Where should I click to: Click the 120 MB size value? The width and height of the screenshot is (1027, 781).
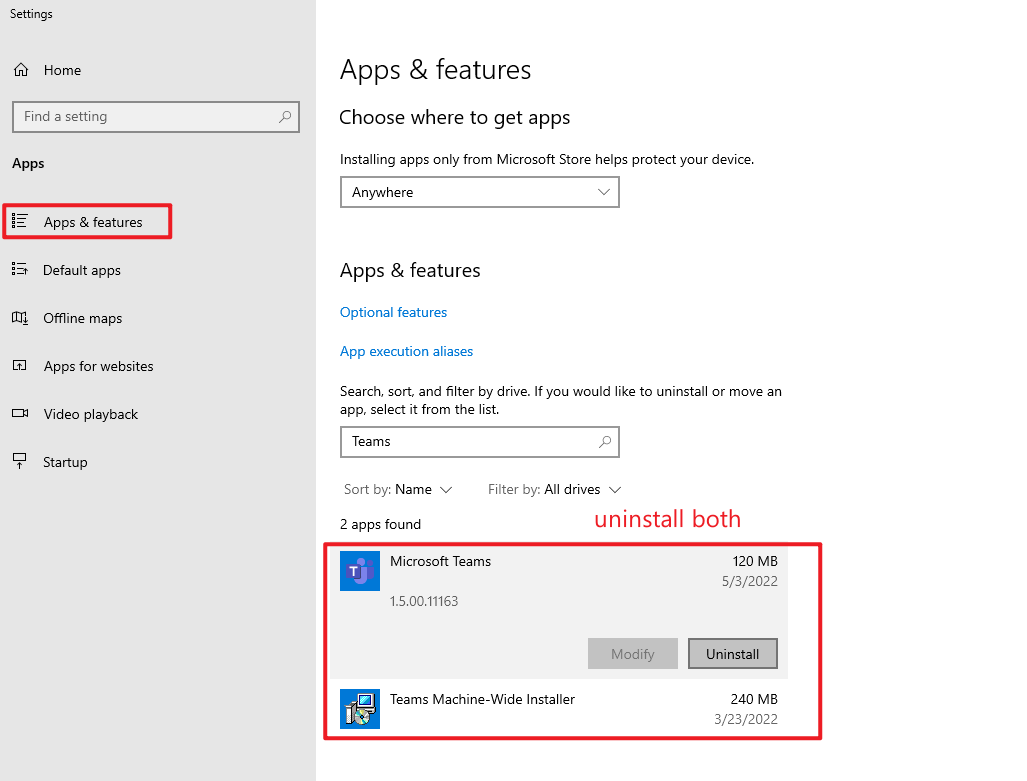tap(755, 562)
